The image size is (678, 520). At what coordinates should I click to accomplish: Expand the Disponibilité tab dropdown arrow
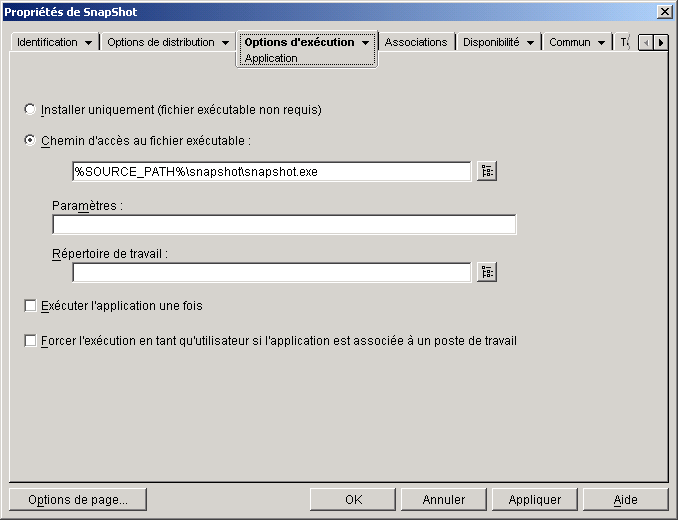point(530,43)
